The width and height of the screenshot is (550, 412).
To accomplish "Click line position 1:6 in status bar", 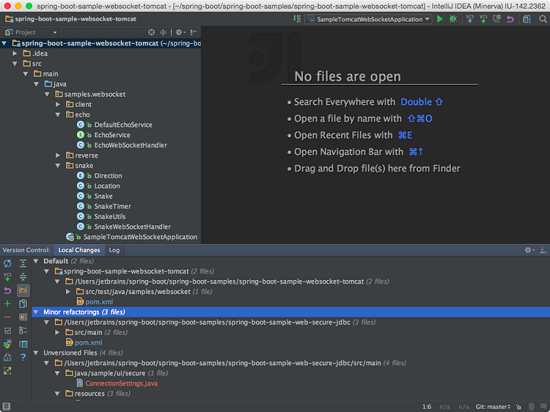I will point(427,407).
